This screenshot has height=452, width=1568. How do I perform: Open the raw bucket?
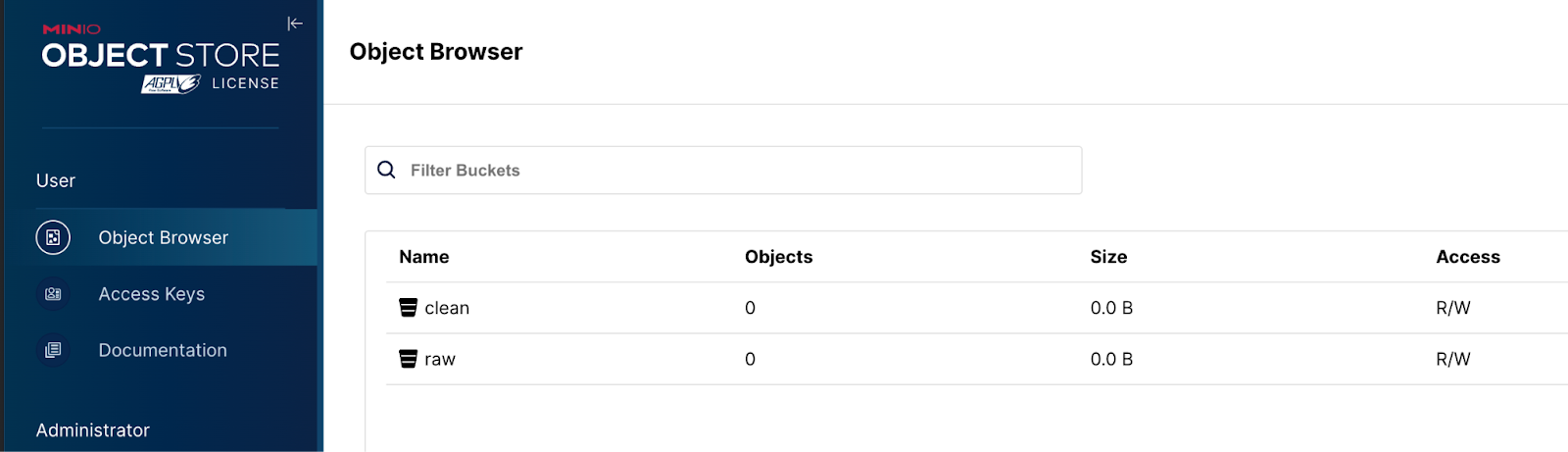click(440, 359)
